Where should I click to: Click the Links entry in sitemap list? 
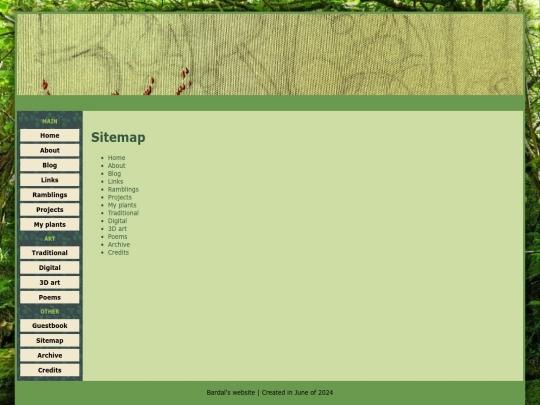pos(115,181)
